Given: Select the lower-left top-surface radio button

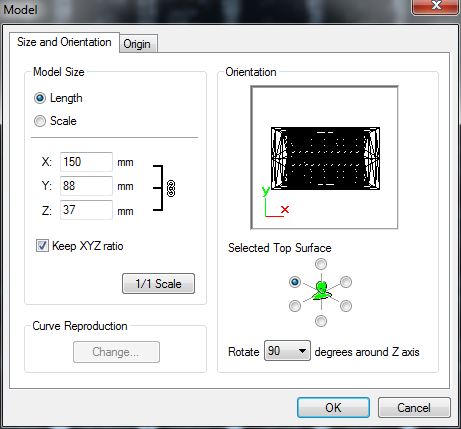Looking at the screenshot, I should click(x=295, y=306).
